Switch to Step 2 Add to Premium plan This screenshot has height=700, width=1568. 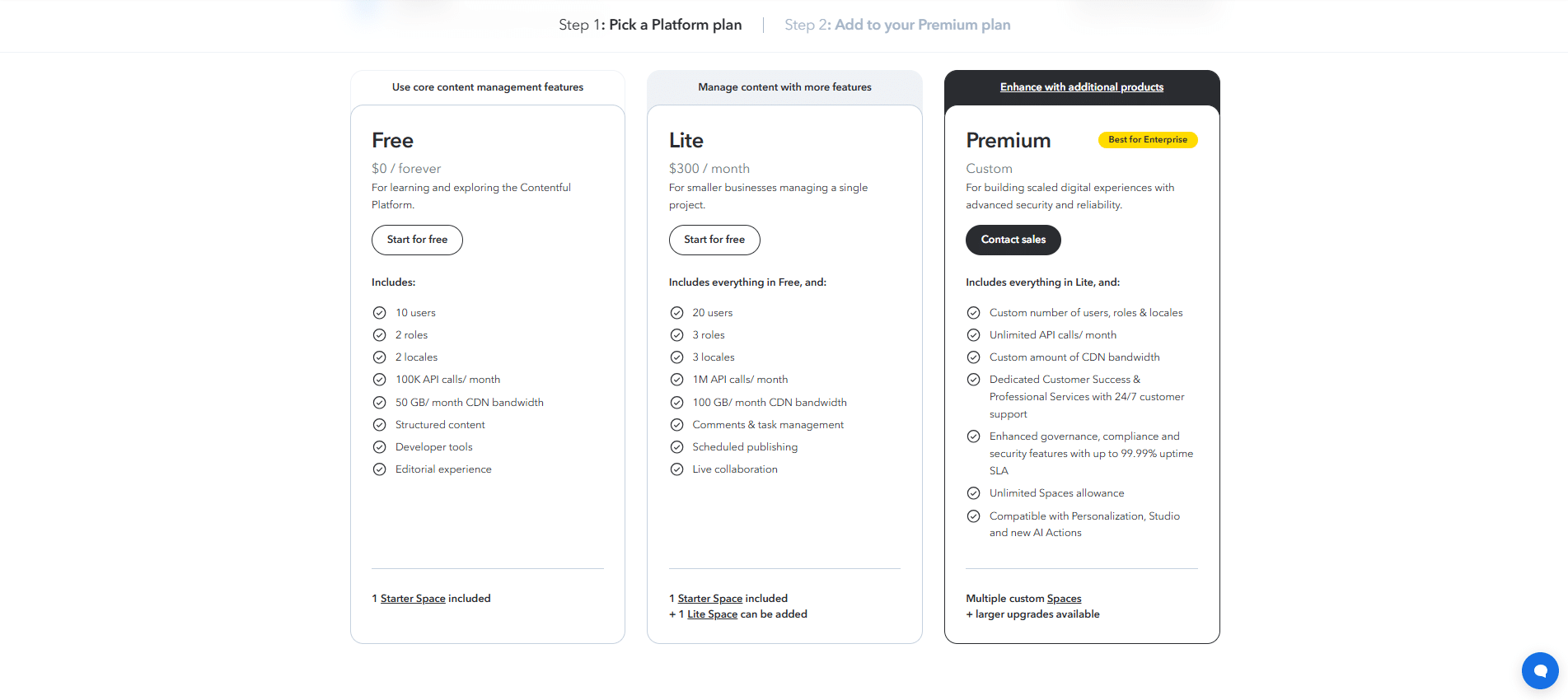(x=897, y=25)
